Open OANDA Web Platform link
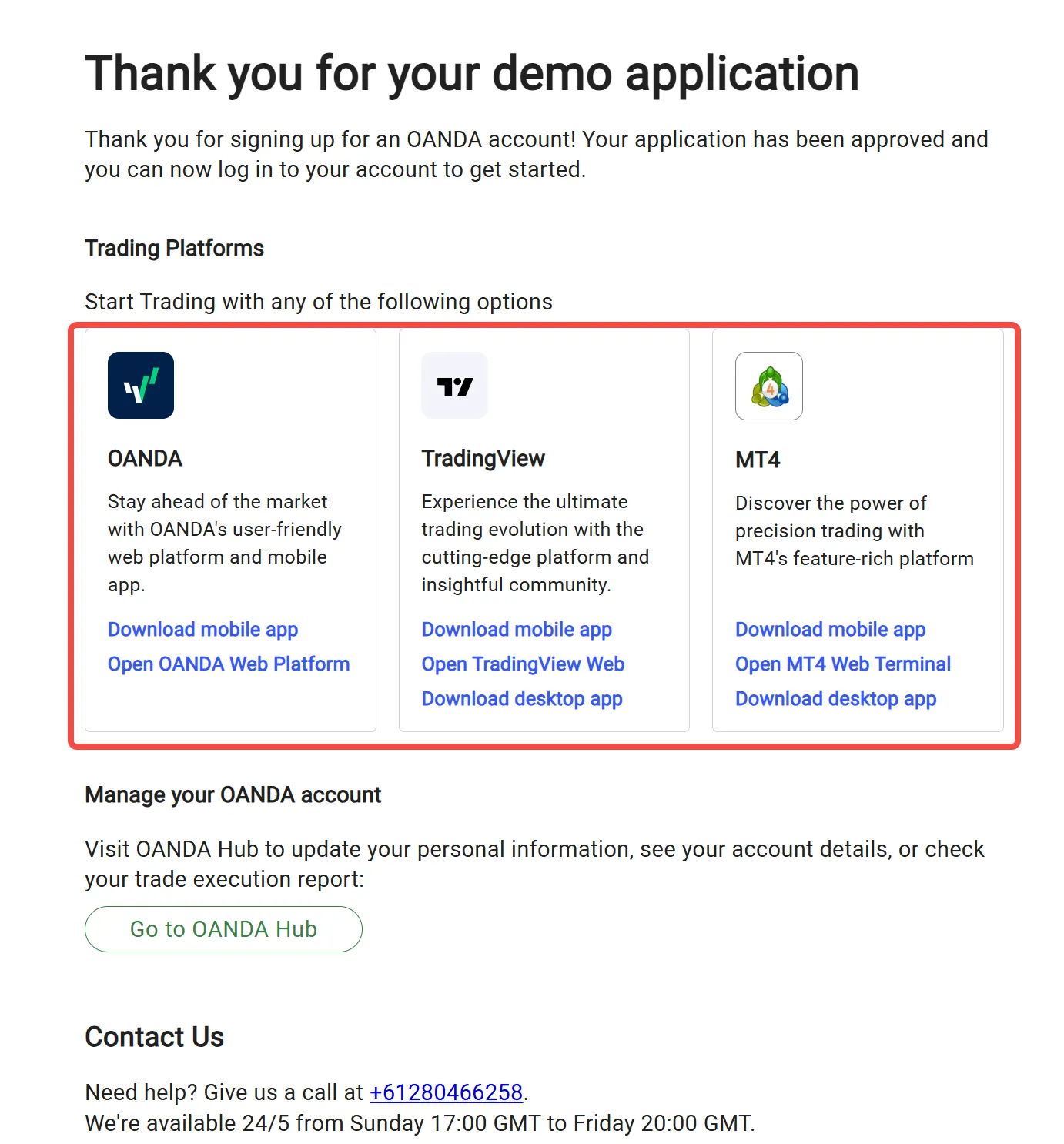 (x=229, y=664)
